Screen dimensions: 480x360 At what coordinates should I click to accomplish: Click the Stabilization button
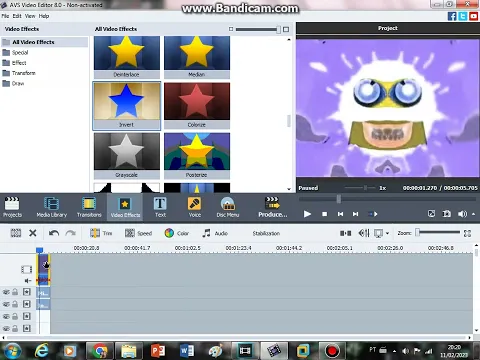(x=266, y=233)
